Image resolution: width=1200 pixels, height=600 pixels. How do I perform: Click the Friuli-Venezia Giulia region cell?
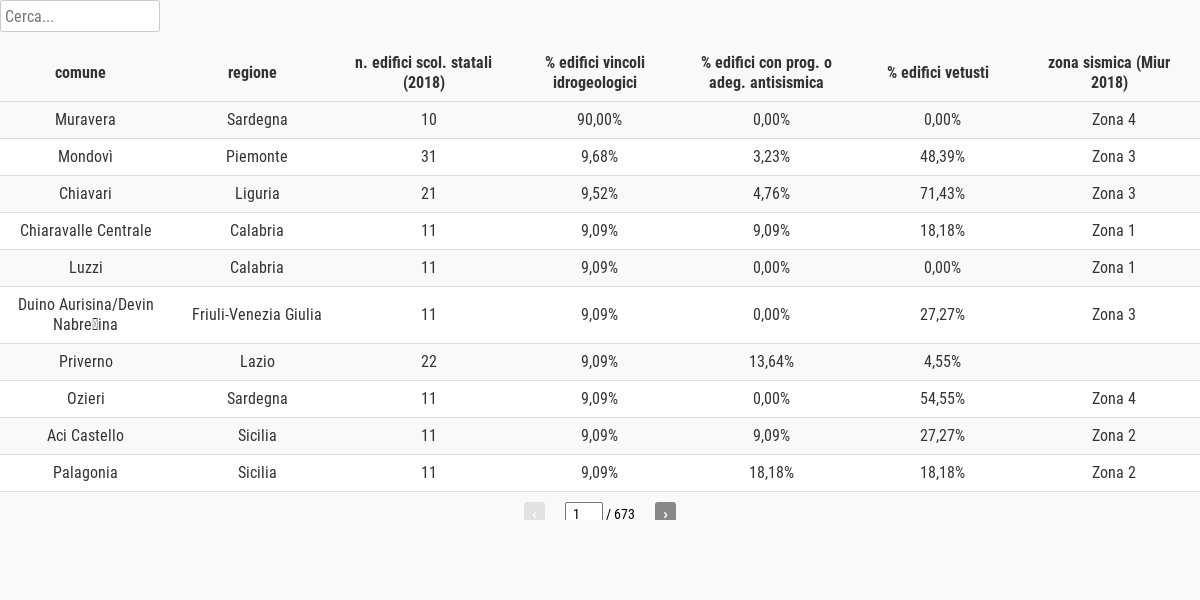257,315
